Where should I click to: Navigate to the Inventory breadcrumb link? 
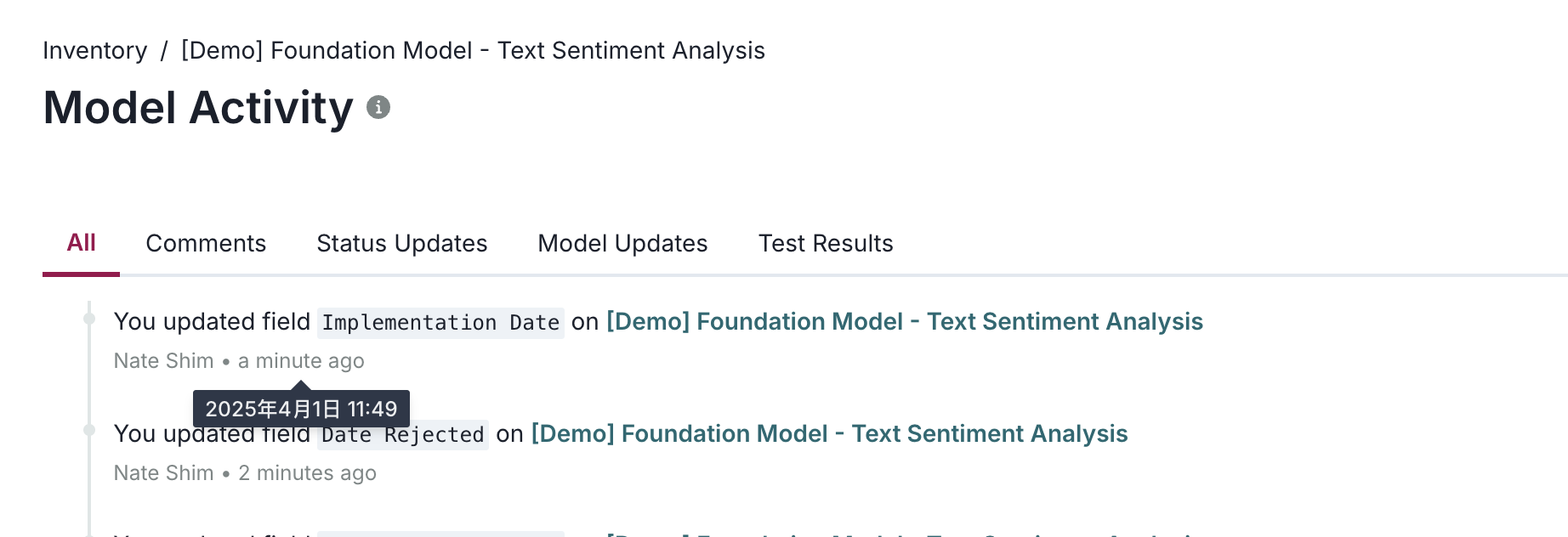tap(94, 50)
